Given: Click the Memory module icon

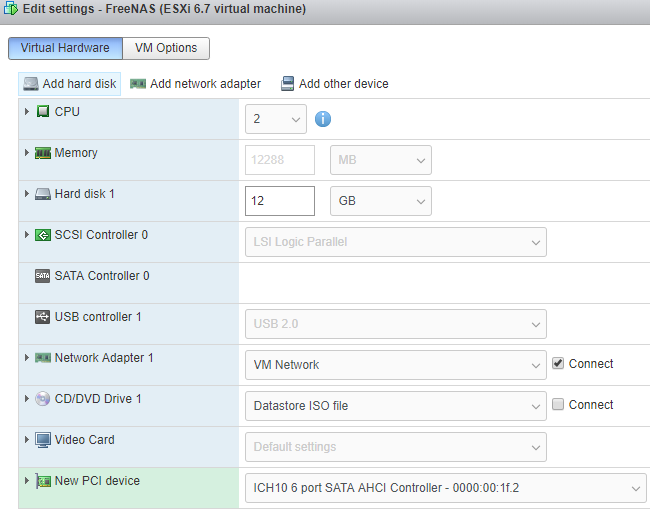Looking at the screenshot, I should coord(43,153).
